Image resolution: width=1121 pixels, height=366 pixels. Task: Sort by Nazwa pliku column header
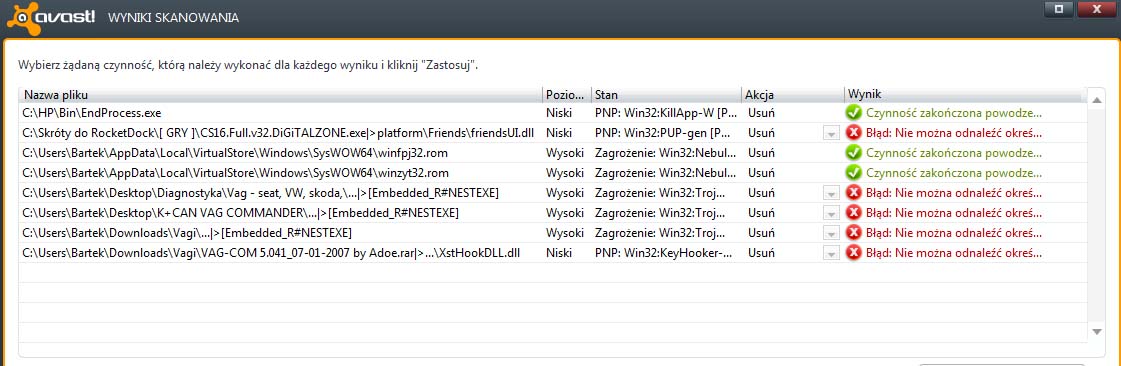(281, 94)
